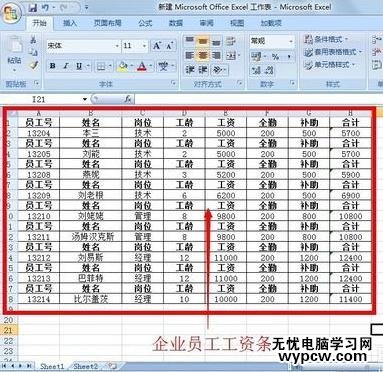Open the 宋体 font name dropdown
The width and height of the screenshot is (383, 372).
click(x=117, y=46)
